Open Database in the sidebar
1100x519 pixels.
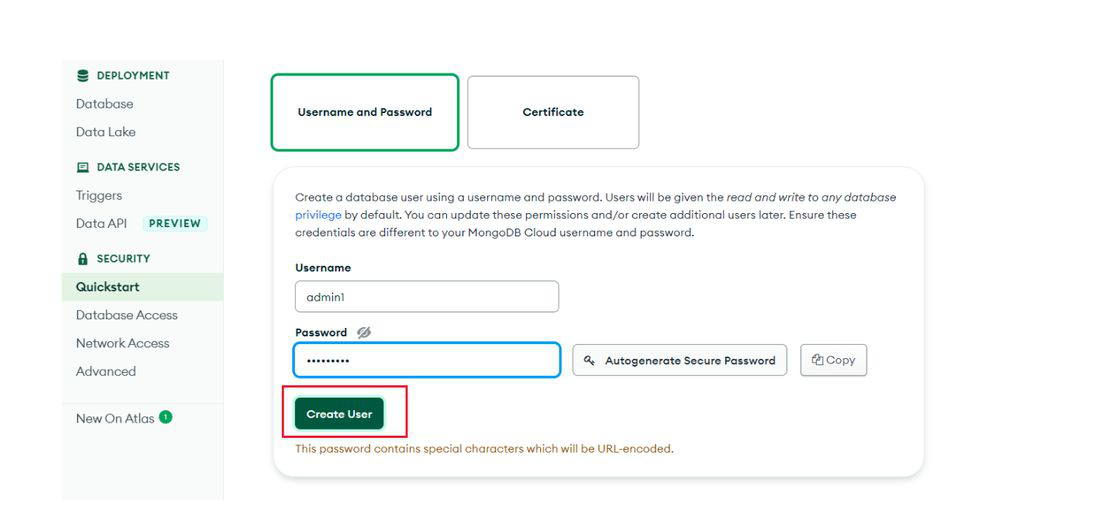(105, 104)
